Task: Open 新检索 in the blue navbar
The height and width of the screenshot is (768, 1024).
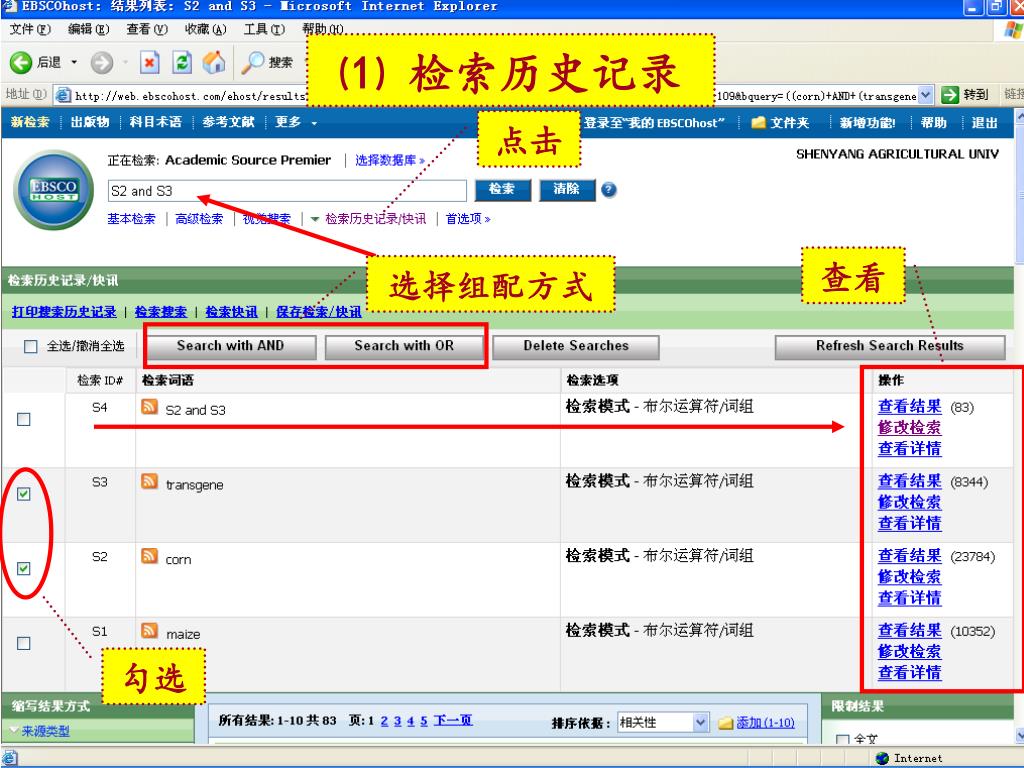Action: click(30, 123)
